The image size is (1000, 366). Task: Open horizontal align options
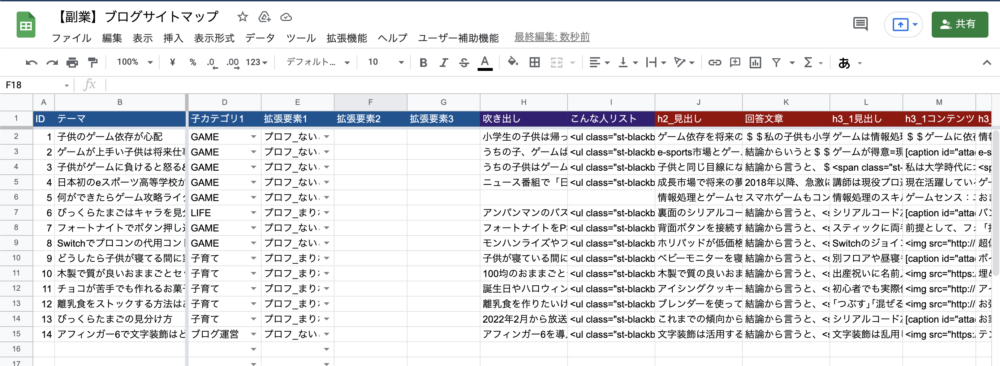[598, 62]
